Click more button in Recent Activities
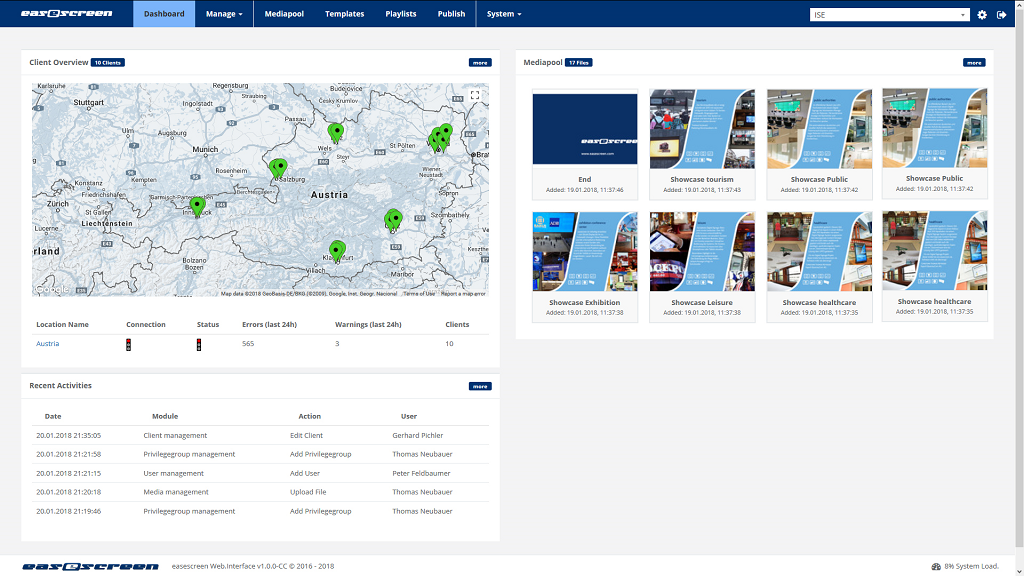Screen dimensions: 1024x576 [480, 386]
